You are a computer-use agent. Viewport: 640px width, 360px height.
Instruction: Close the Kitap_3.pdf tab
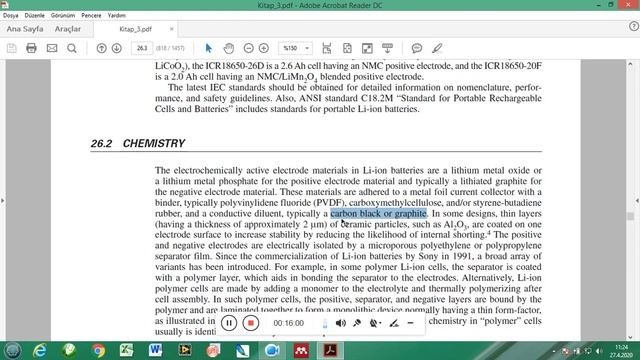coord(171,29)
